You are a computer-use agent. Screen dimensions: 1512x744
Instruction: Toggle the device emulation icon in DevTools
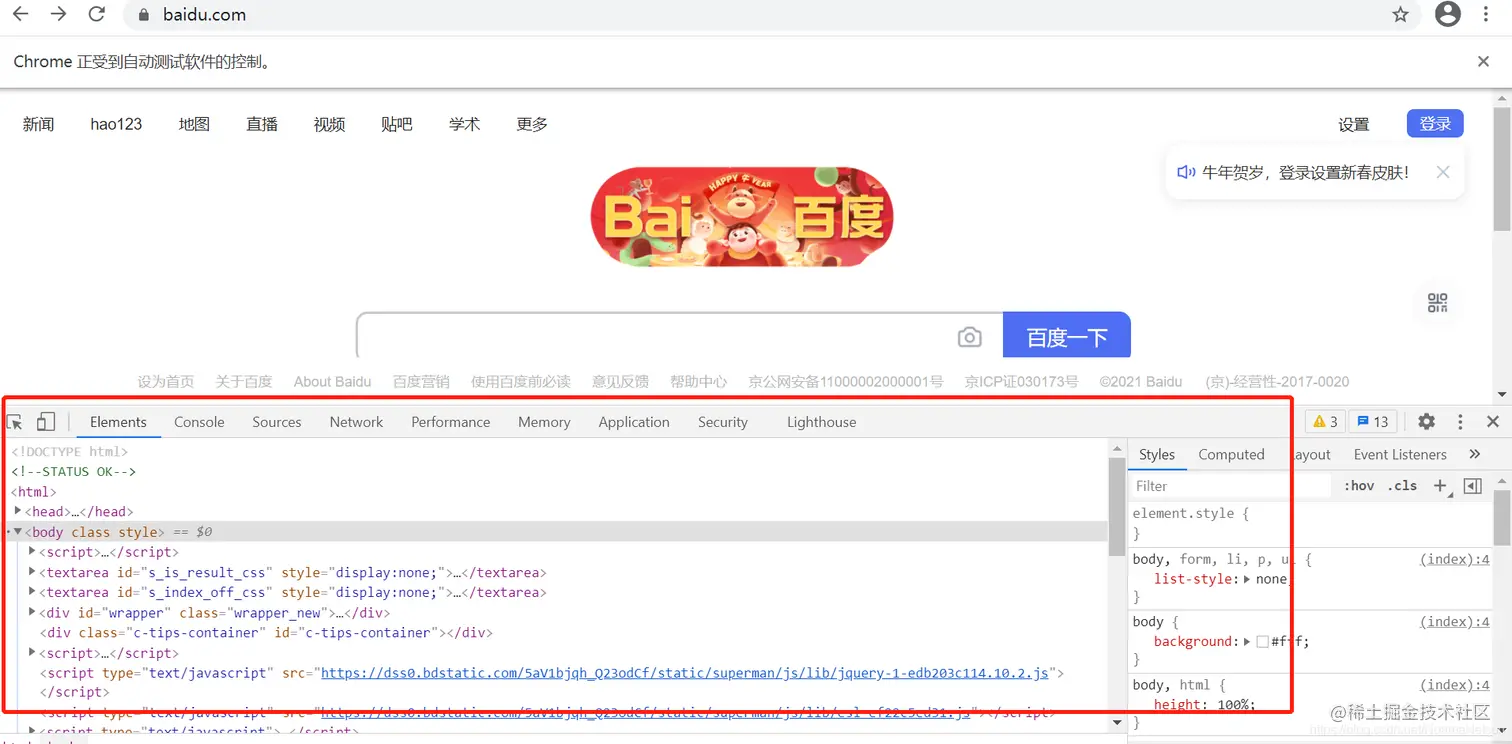[x=45, y=421]
